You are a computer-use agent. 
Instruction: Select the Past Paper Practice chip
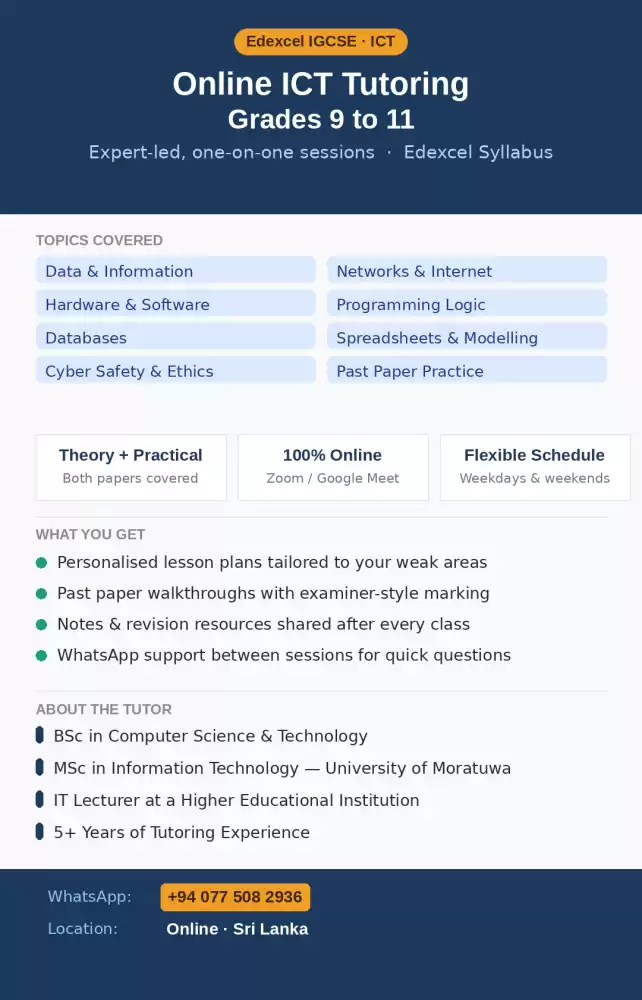point(467,370)
